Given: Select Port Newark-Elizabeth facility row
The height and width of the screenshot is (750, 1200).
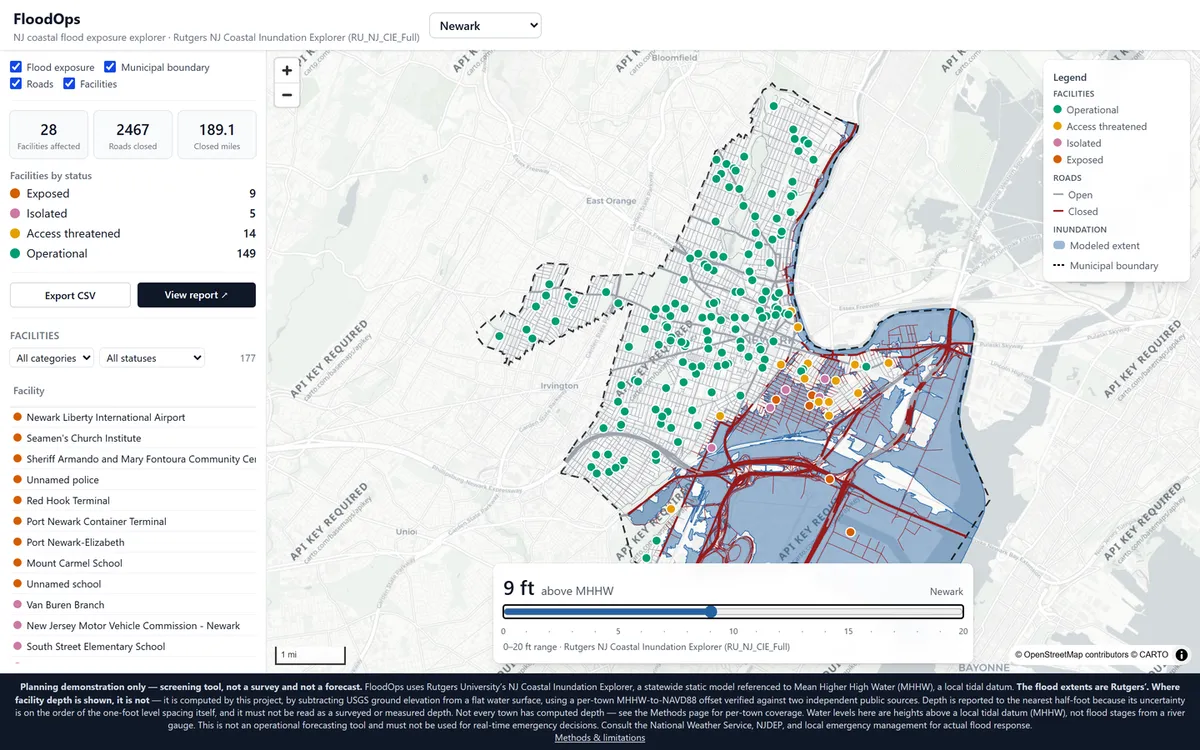Looking at the screenshot, I should (x=133, y=542).
